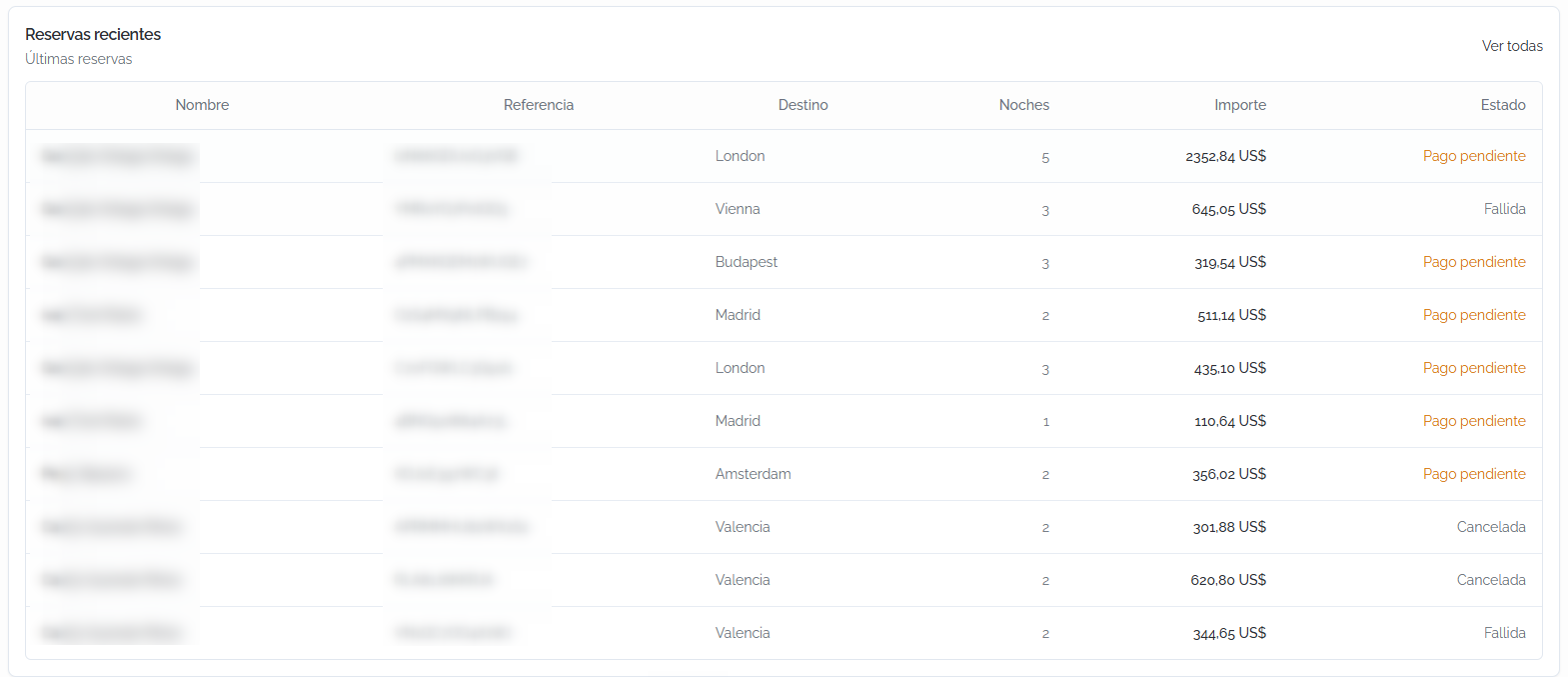
Task: Click the blurred name in the Amsterdam row
Action: [x=86, y=474]
